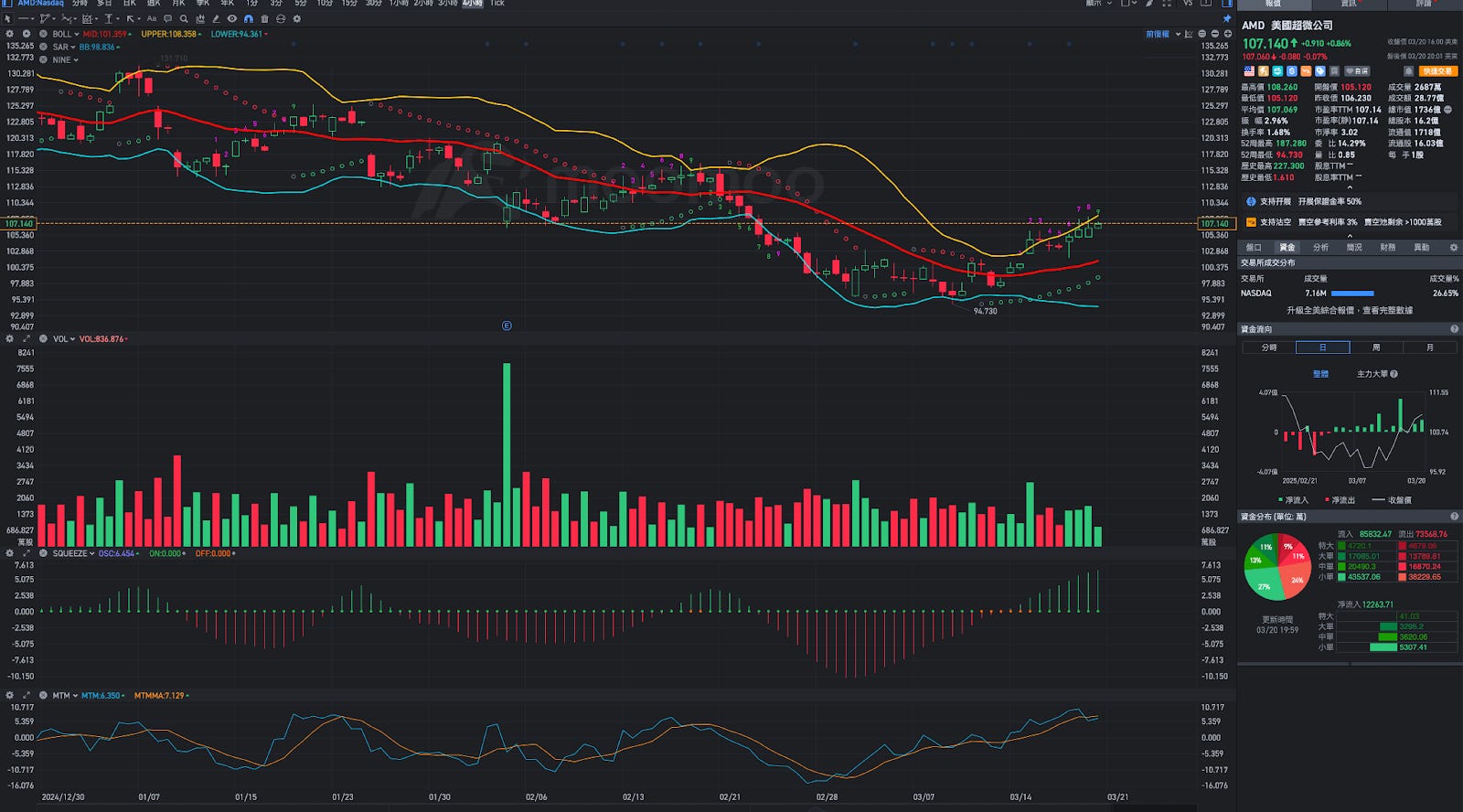
Task: Select the highlighter pen tool
Action: [216, 18]
